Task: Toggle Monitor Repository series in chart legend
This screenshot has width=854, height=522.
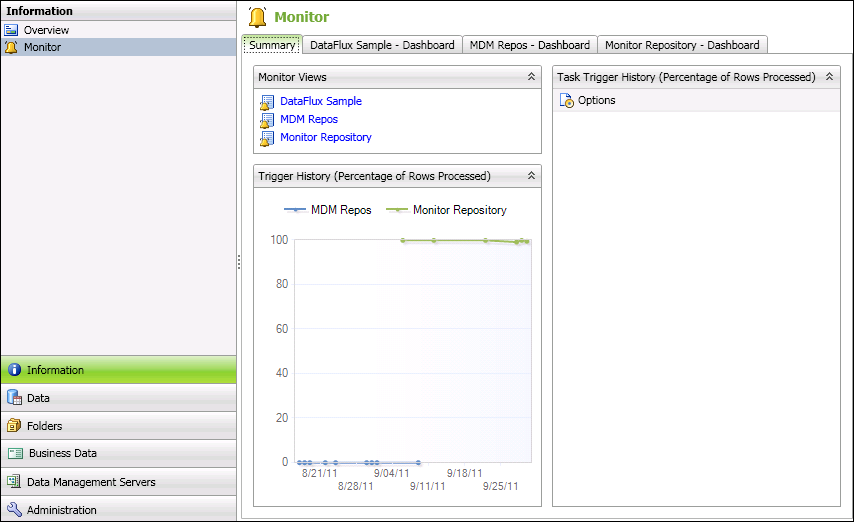Action: pos(448,210)
